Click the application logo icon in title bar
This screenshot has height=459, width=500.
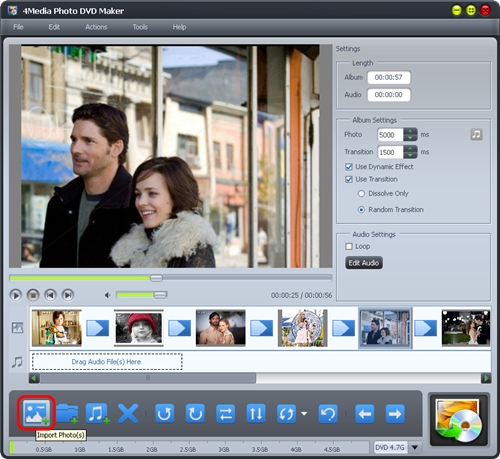(x=12, y=10)
